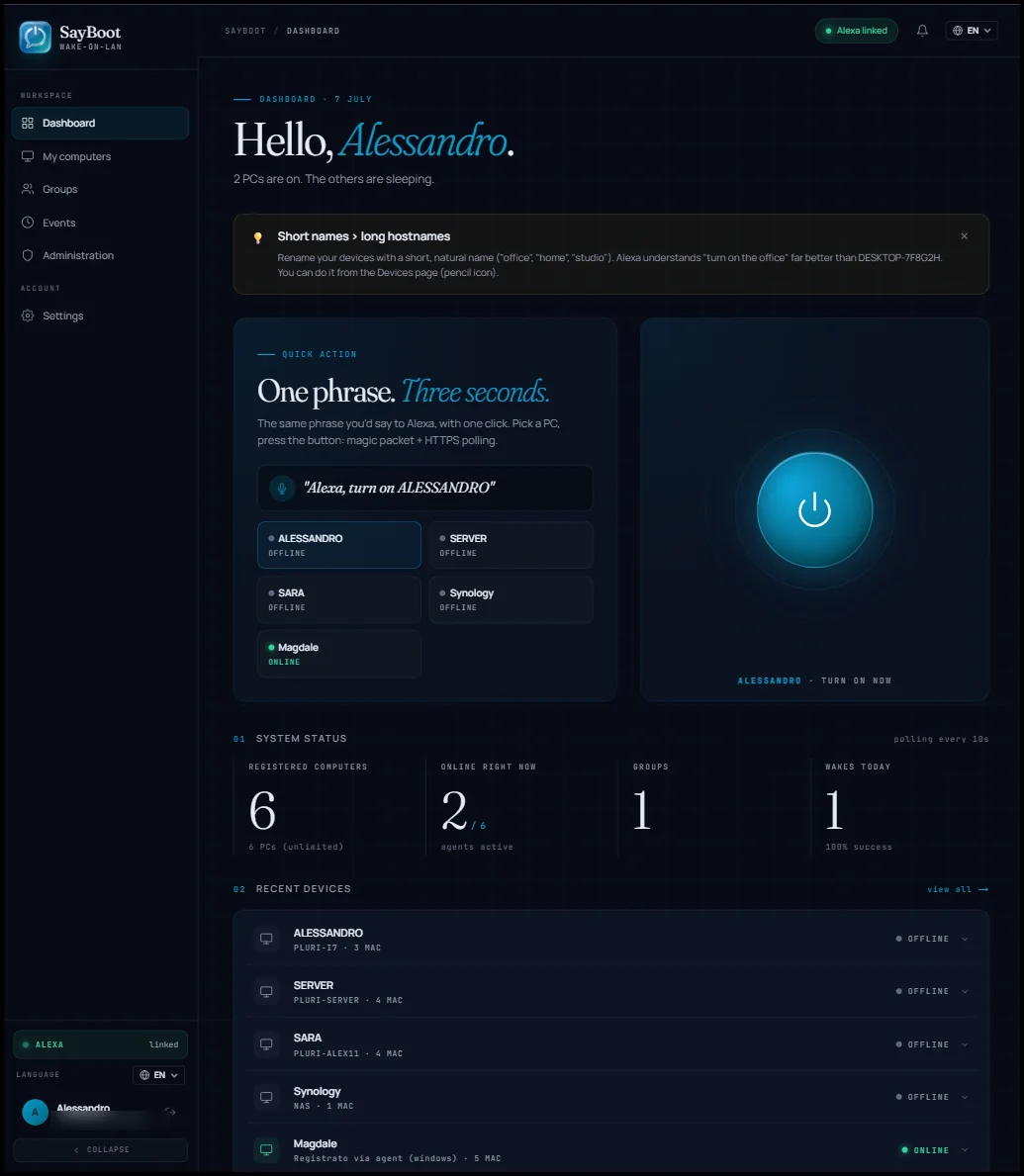Click the logout arrow icon next to user

(x=171, y=1112)
